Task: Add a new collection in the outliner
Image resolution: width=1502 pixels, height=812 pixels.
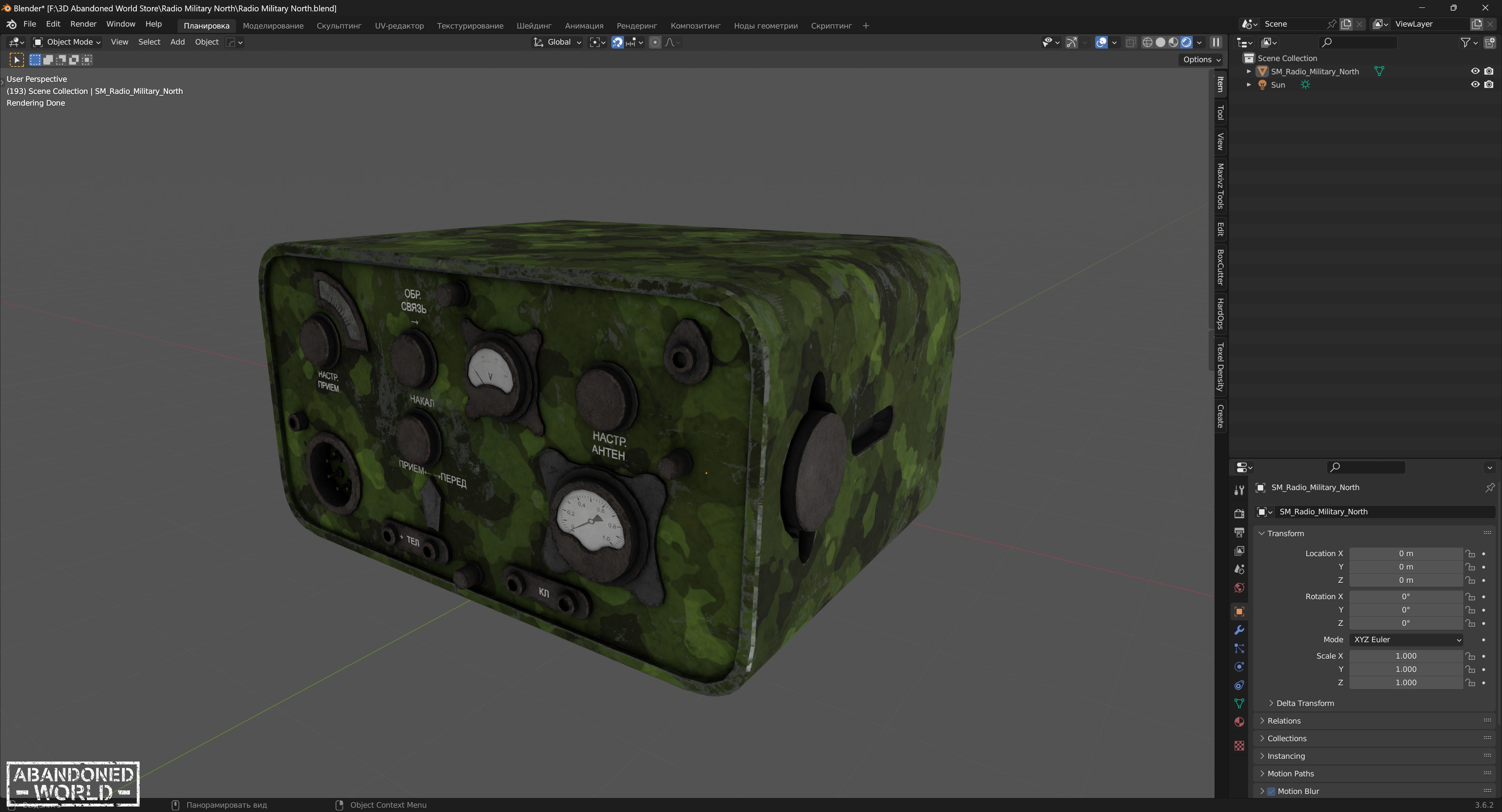Action: point(1489,42)
